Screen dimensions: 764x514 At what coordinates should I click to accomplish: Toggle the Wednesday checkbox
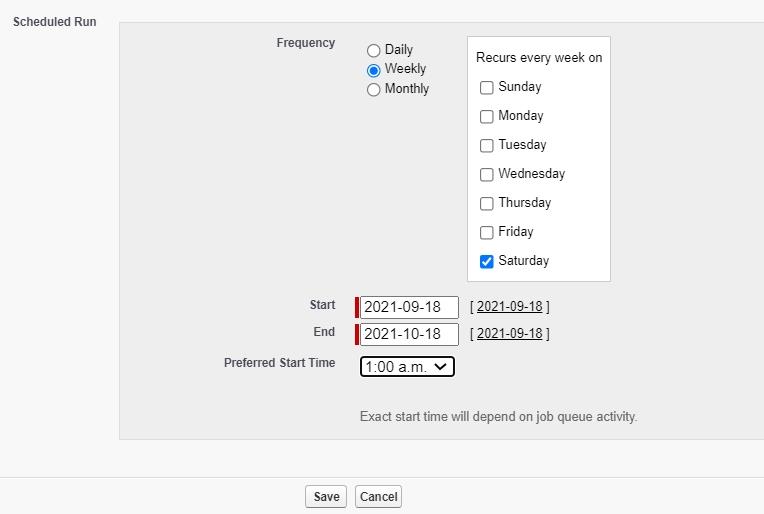(487, 175)
